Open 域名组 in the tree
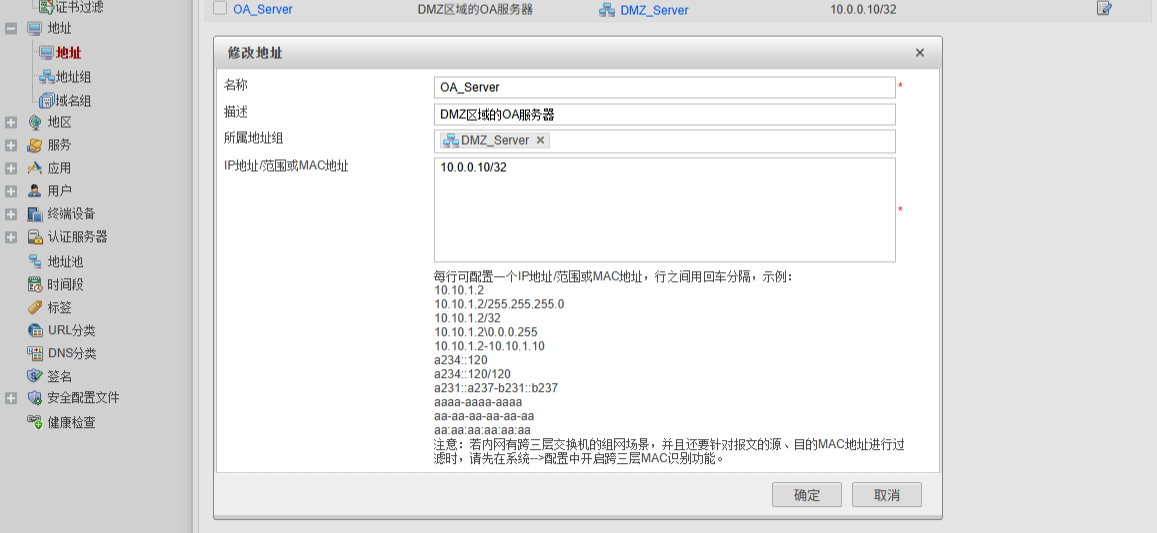This screenshot has height=533, width=1157. pyautogui.click(x=74, y=101)
